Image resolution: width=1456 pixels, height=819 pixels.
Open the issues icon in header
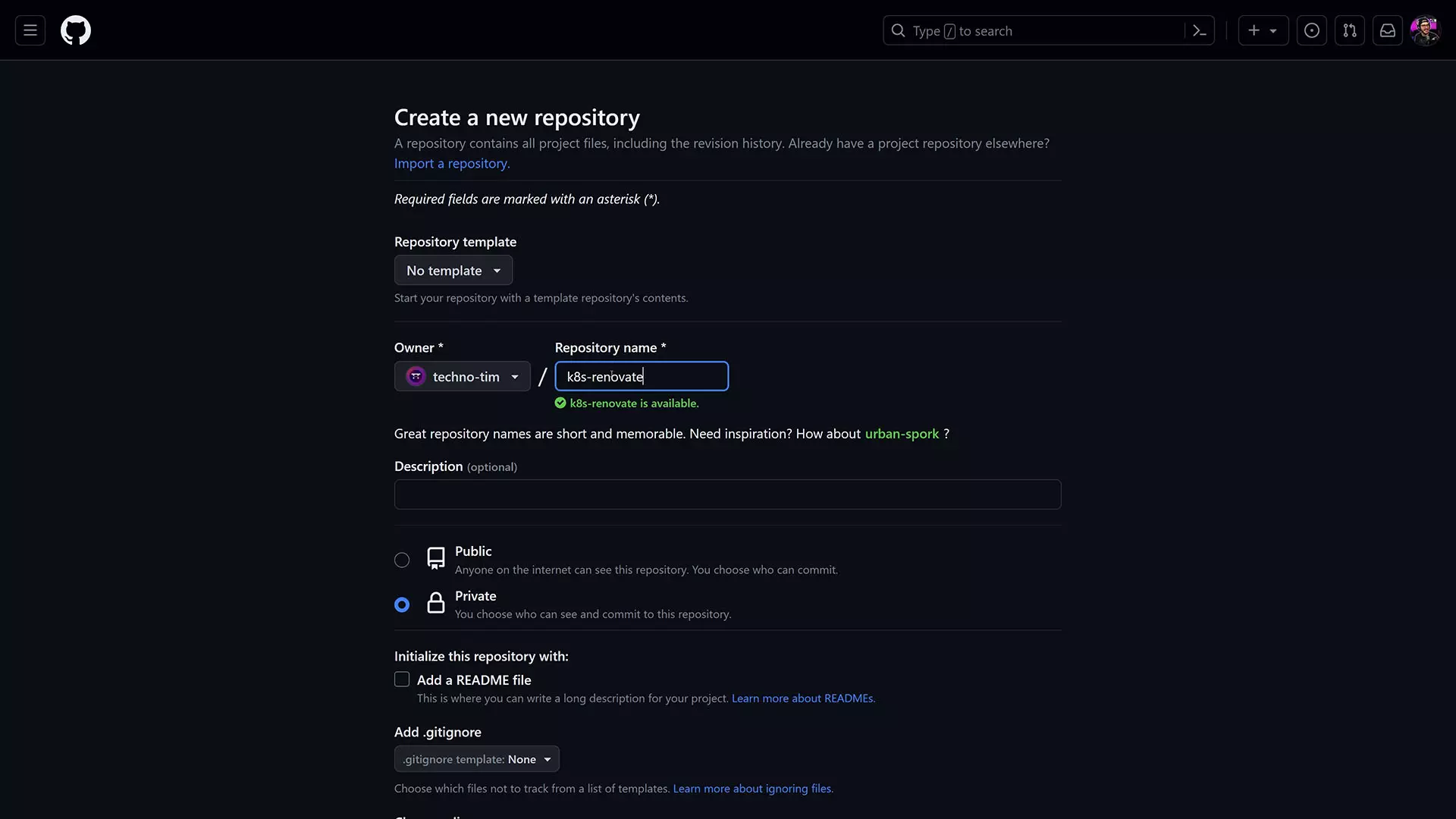[x=1311, y=30]
